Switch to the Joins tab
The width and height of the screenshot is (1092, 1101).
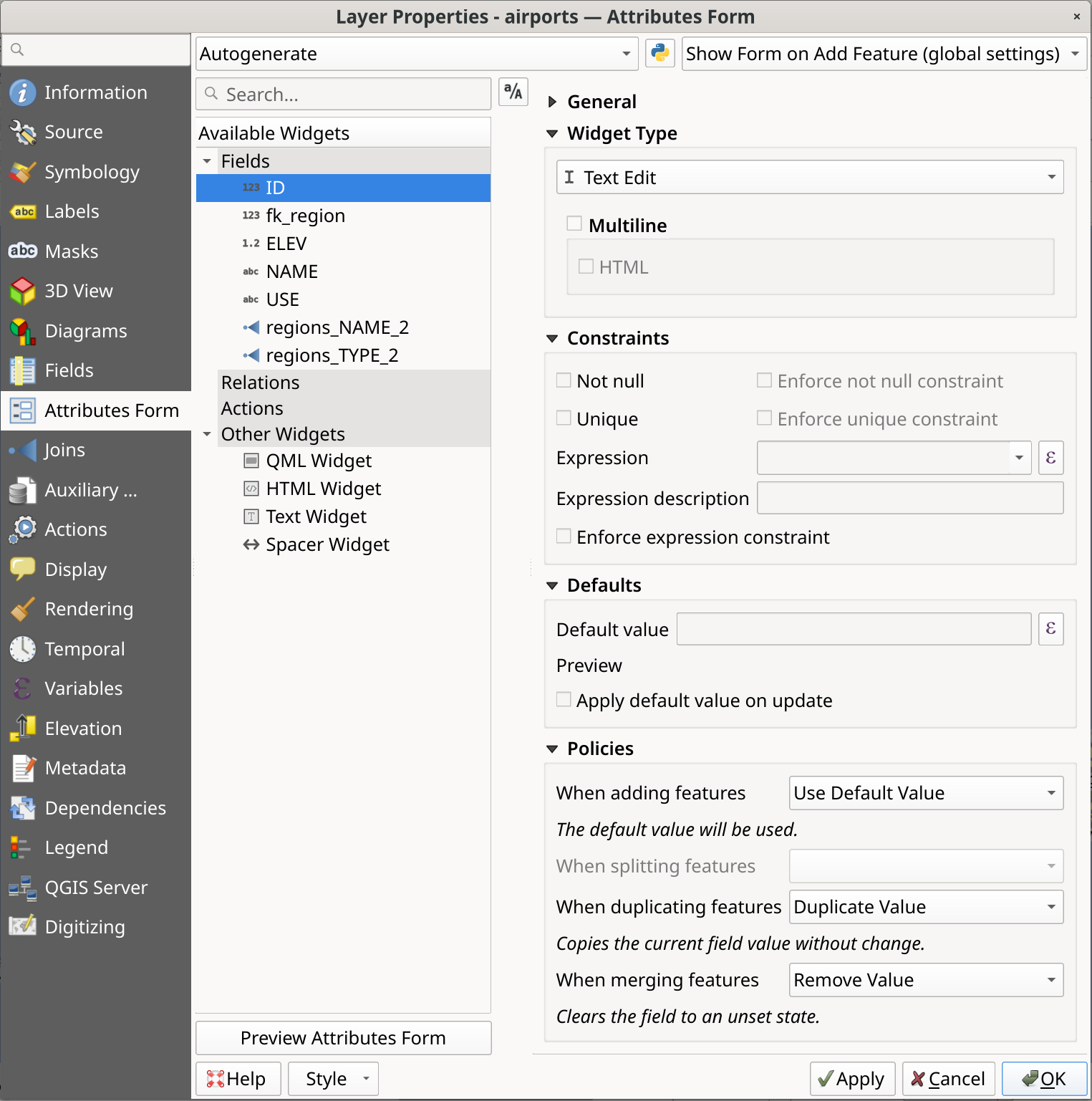pyautogui.click(x=64, y=450)
